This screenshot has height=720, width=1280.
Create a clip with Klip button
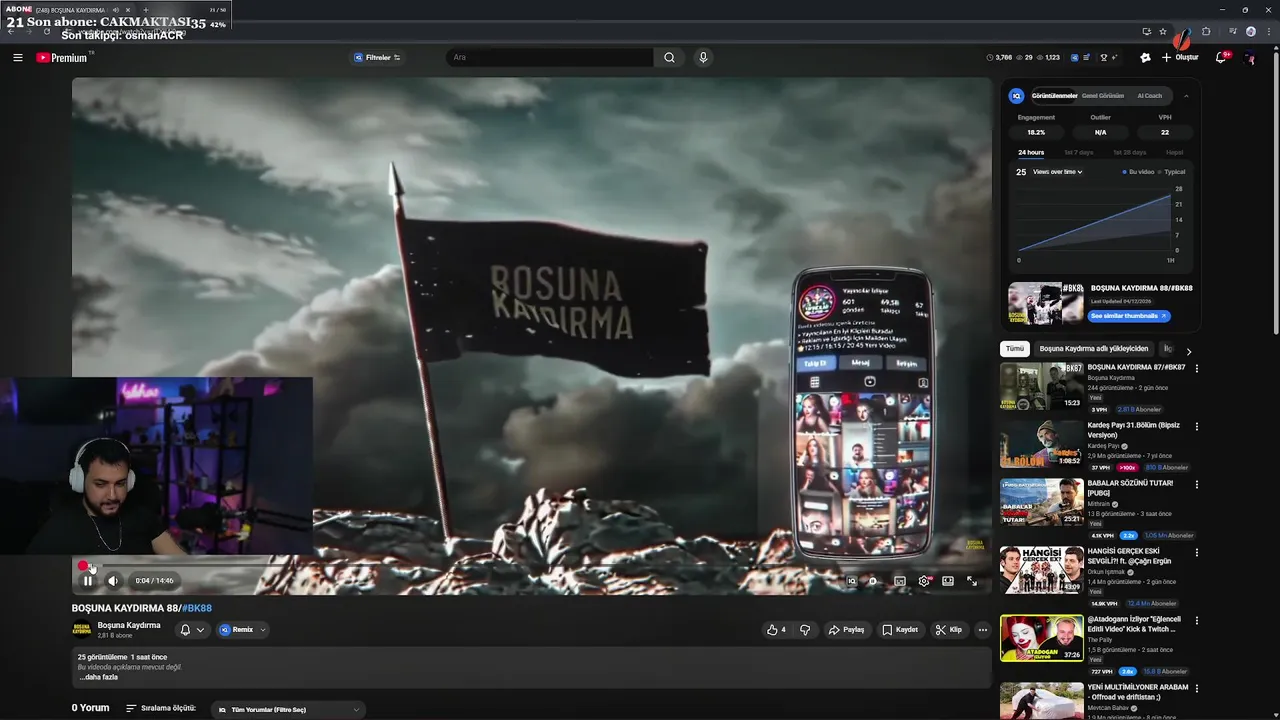(949, 630)
